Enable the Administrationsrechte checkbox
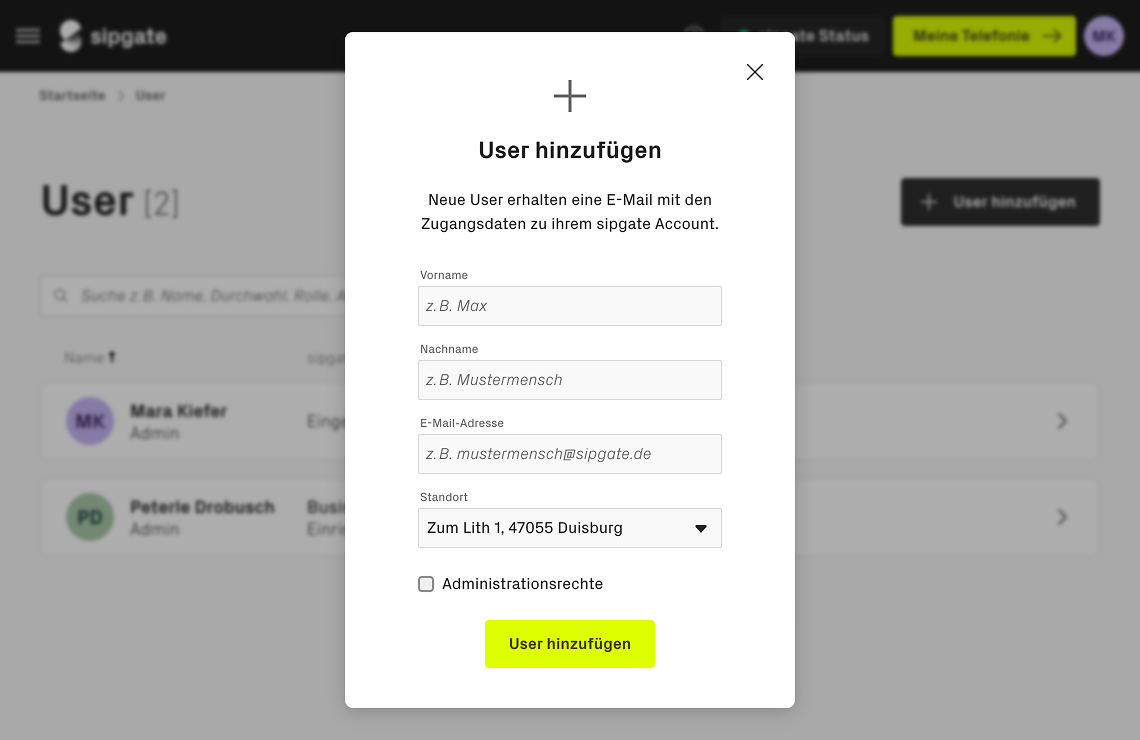Screen dimensions: 1140x740 click(x=426, y=584)
